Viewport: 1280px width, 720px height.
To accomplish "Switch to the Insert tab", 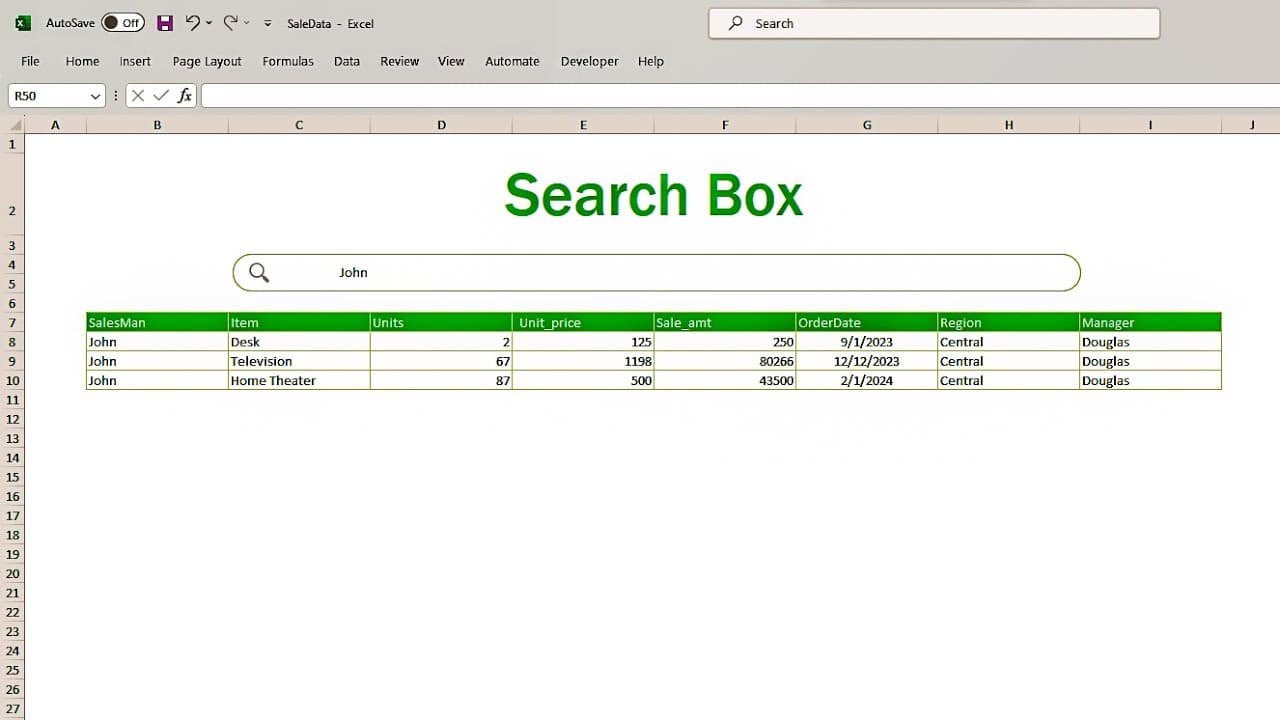I will (135, 61).
